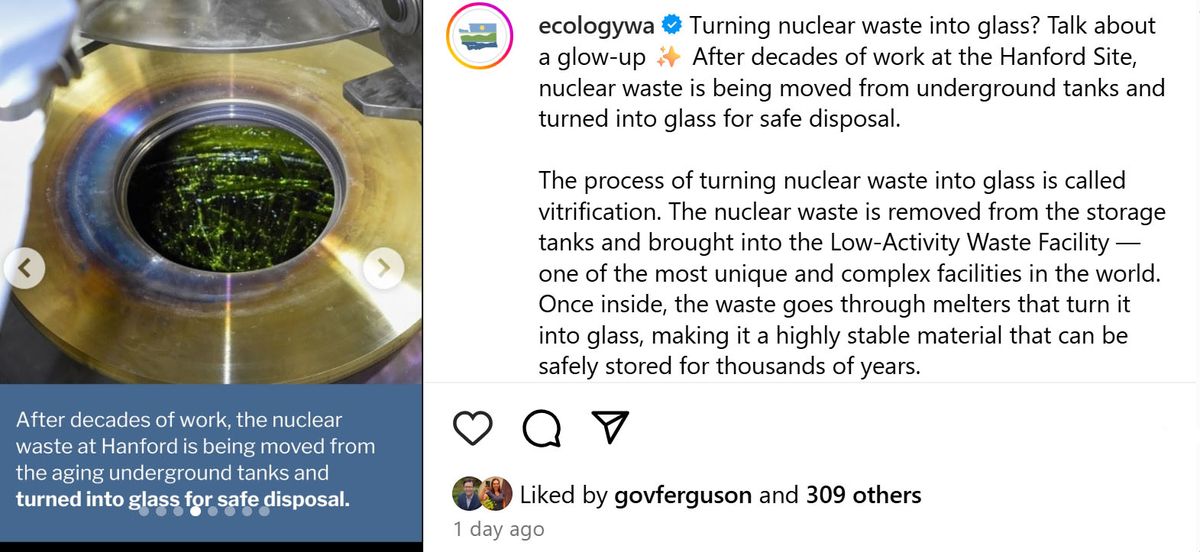Go to the next carousel image
This screenshot has height=552, width=1200.
click(385, 266)
